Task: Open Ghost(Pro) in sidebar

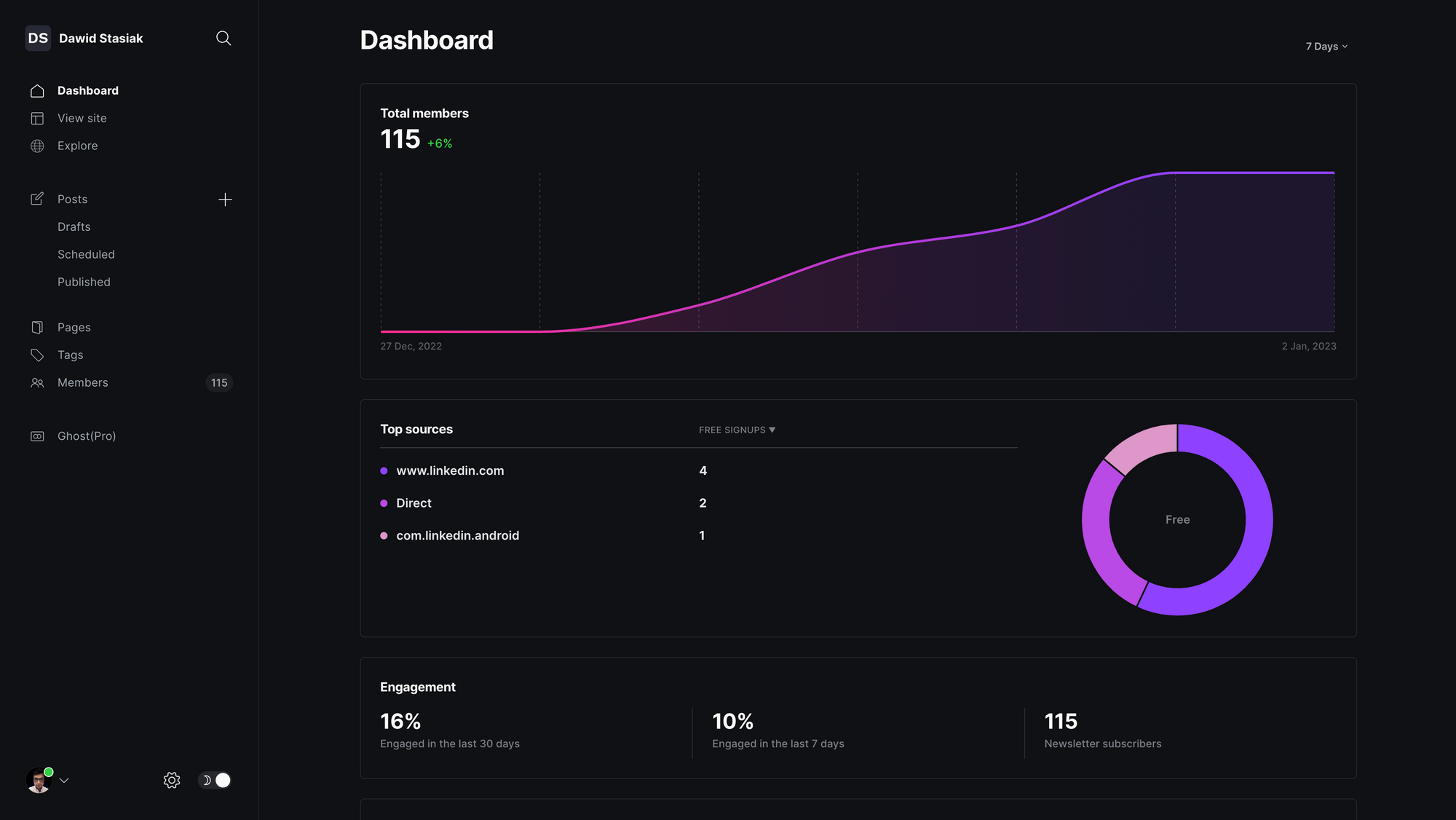Action: pyautogui.click(x=87, y=435)
